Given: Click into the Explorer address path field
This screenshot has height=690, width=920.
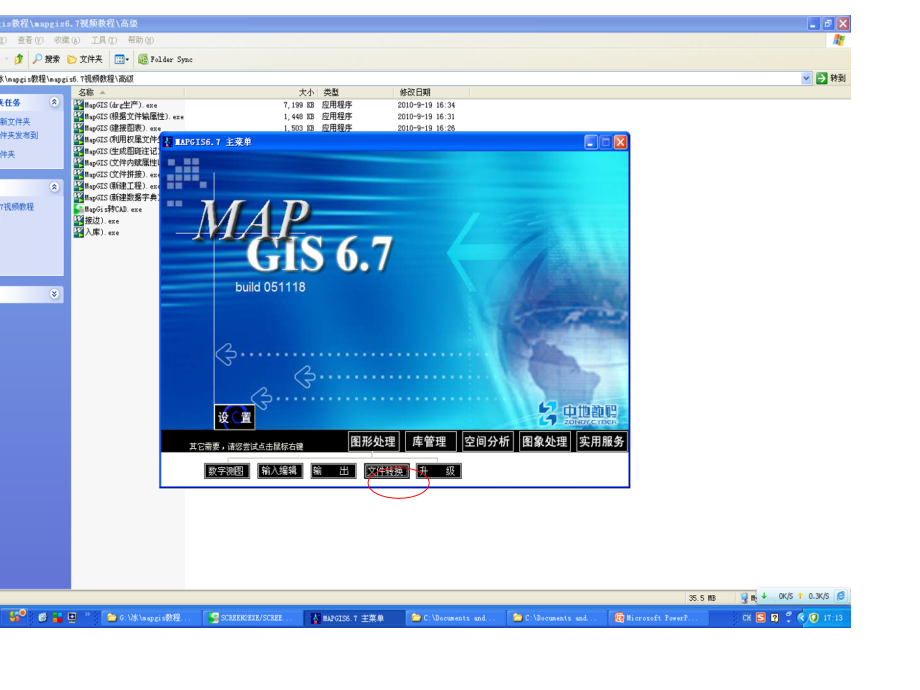Looking at the screenshot, I should 400,78.
